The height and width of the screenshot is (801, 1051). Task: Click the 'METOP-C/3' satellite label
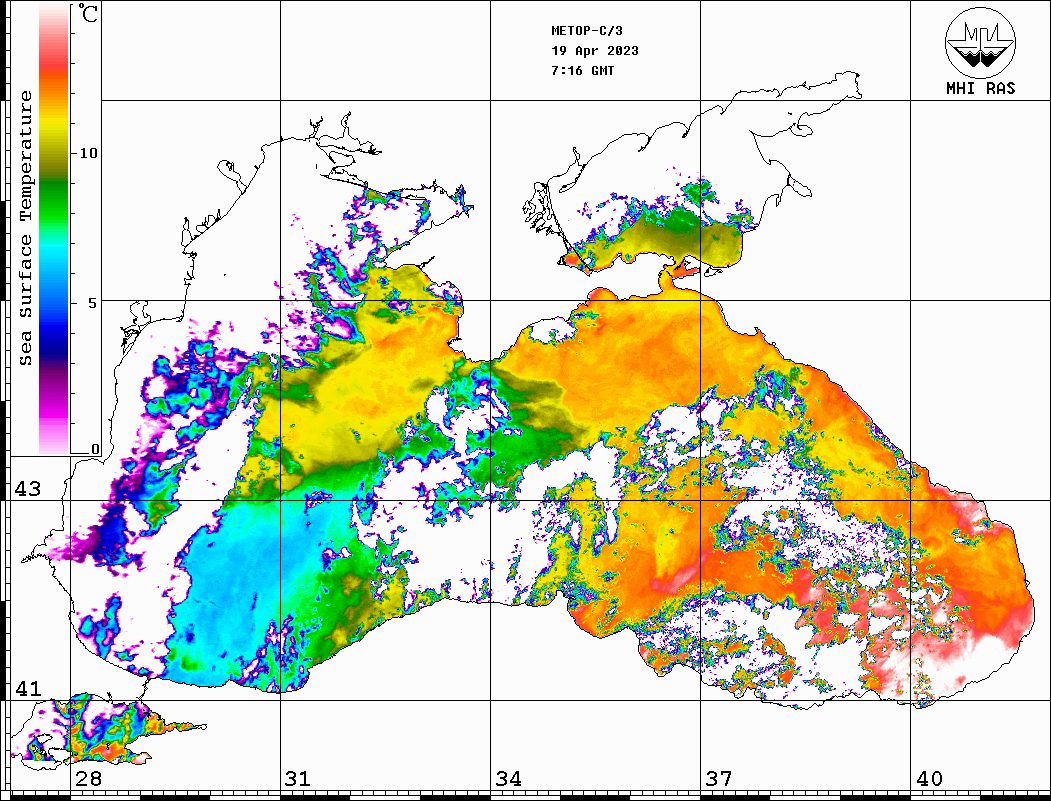click(586, 31)
